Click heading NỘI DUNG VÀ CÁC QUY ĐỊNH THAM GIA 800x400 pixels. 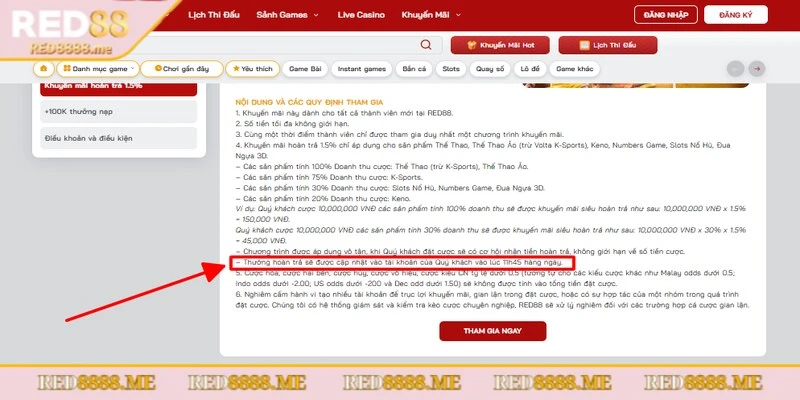point(309,103)
